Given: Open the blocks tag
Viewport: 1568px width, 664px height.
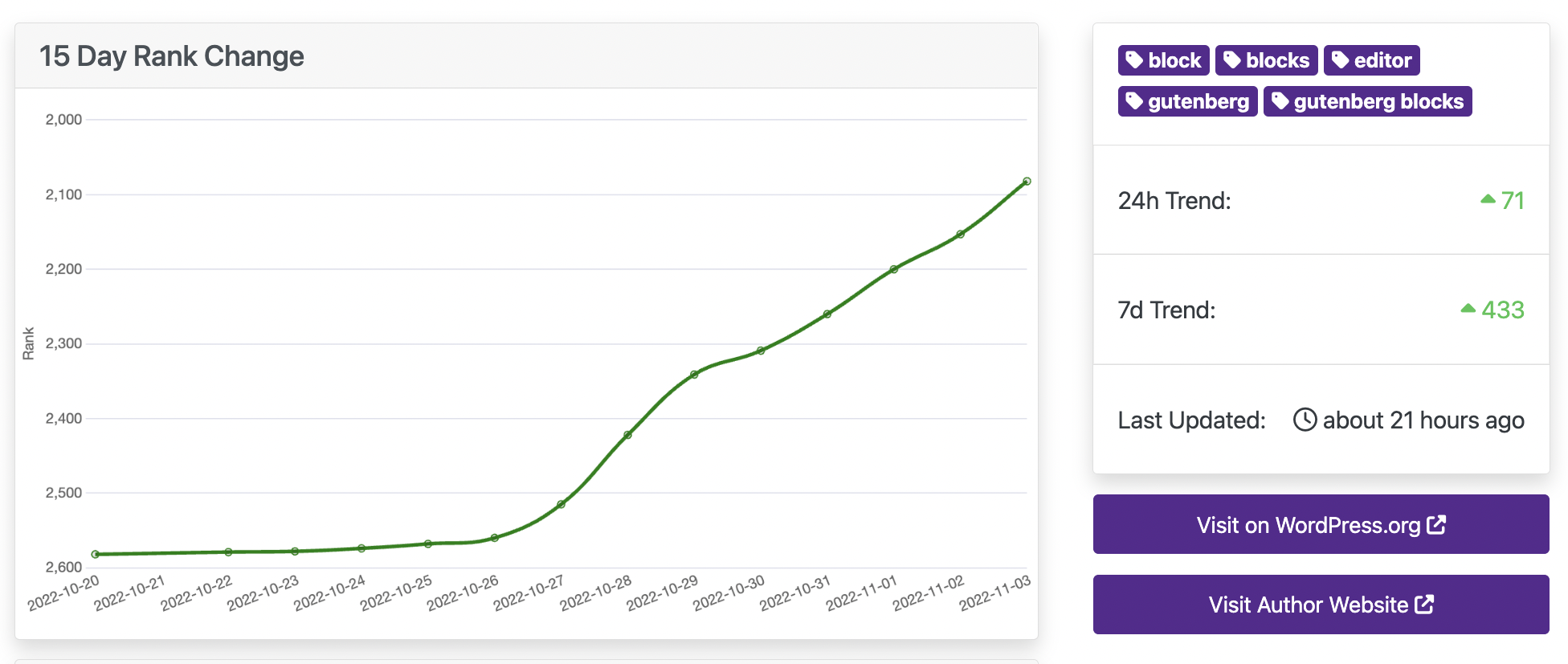Looking at the screenshot, I should coord(1266,60).
